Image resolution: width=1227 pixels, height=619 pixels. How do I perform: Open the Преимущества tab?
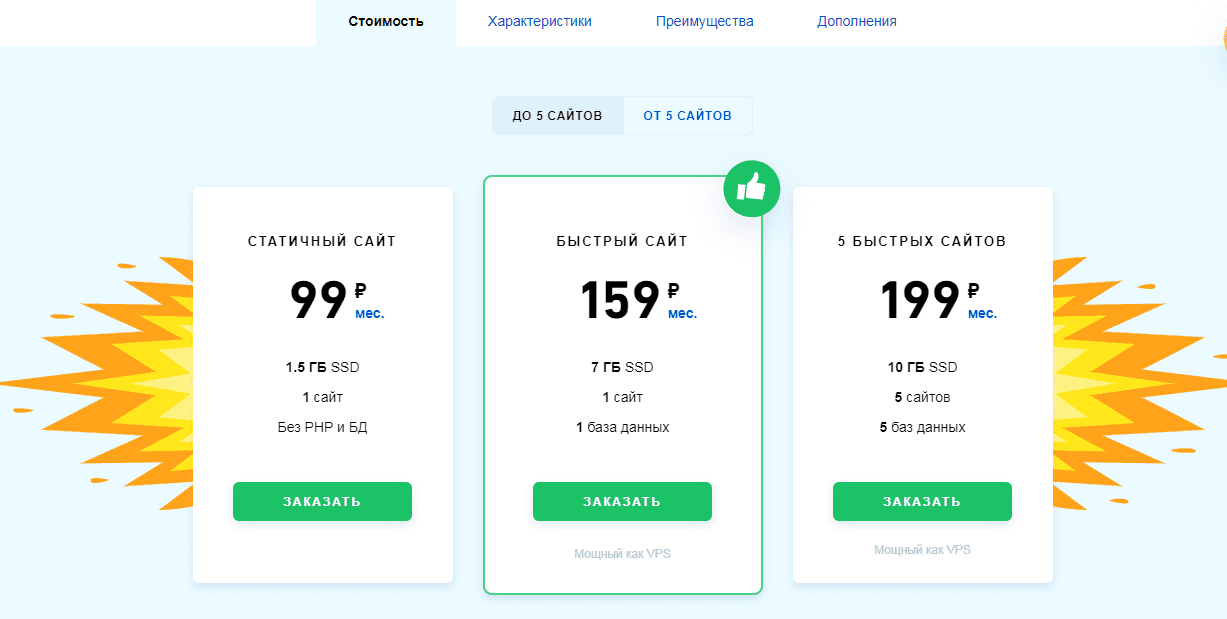[x=705, y=20]
